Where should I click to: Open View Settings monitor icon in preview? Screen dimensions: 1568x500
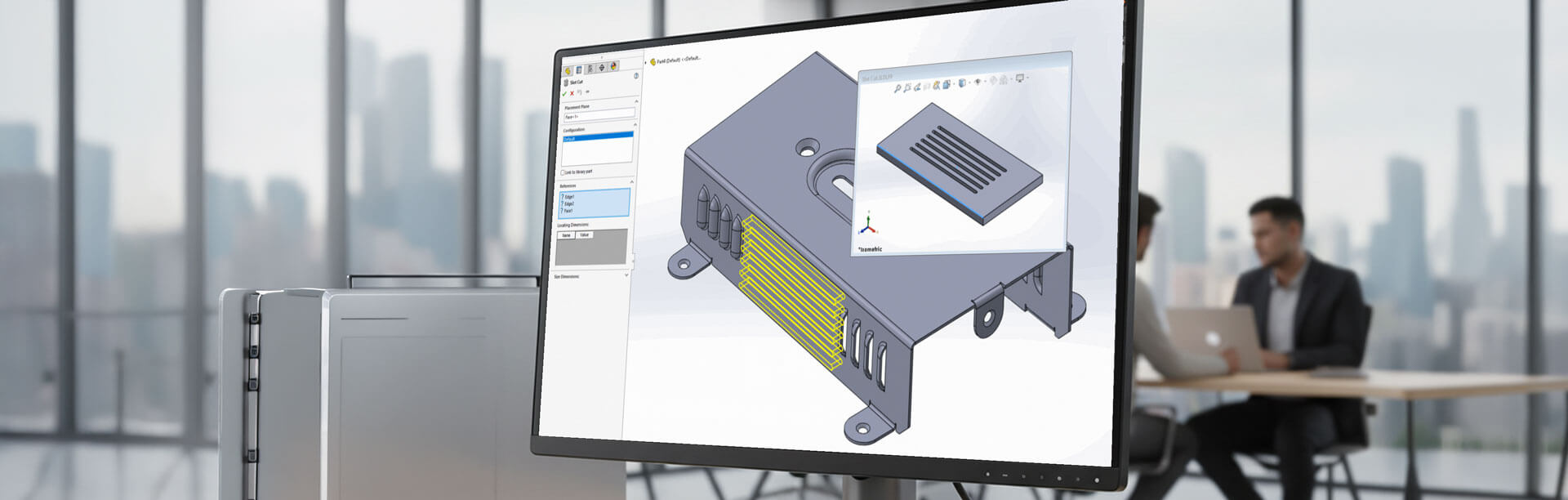pos(1020,78)
